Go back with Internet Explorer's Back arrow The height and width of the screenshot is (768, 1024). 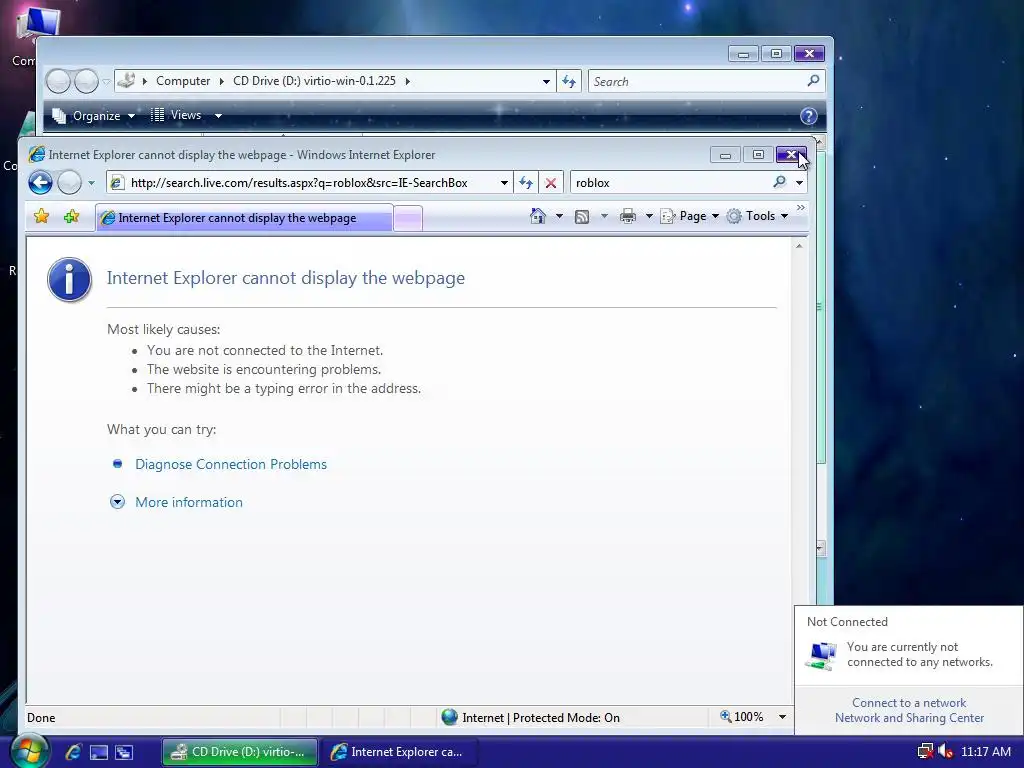40,183
